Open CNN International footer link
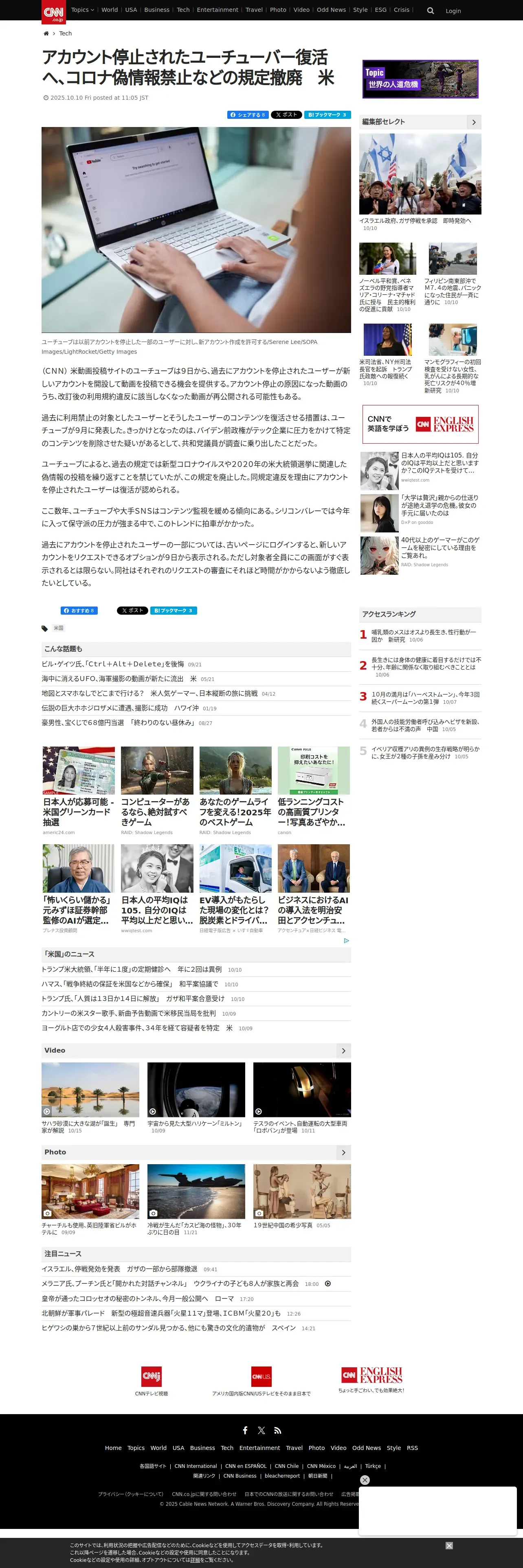Viewport: 523px width, 1568px height. click(196, 1466)
